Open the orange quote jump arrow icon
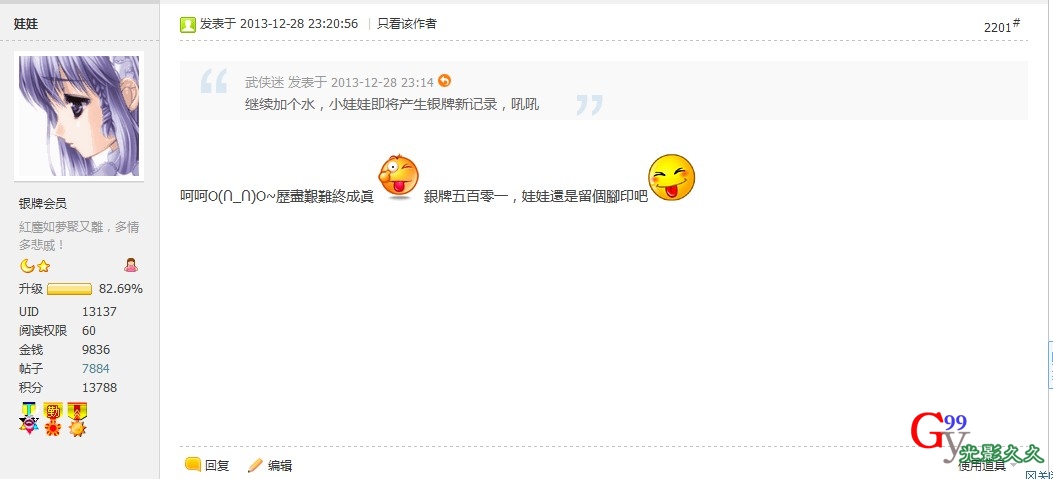 pyautogui.click(x=445, y=81)
